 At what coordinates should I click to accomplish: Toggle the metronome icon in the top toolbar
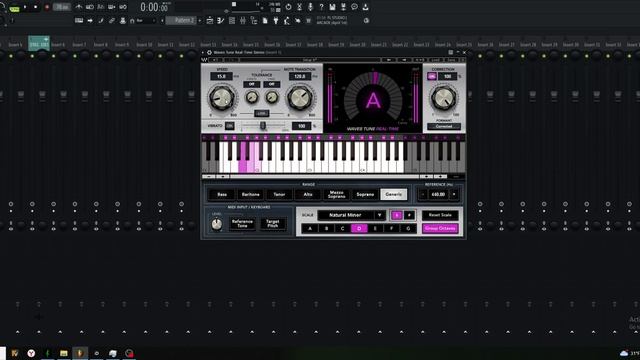(x=78, y=7)
